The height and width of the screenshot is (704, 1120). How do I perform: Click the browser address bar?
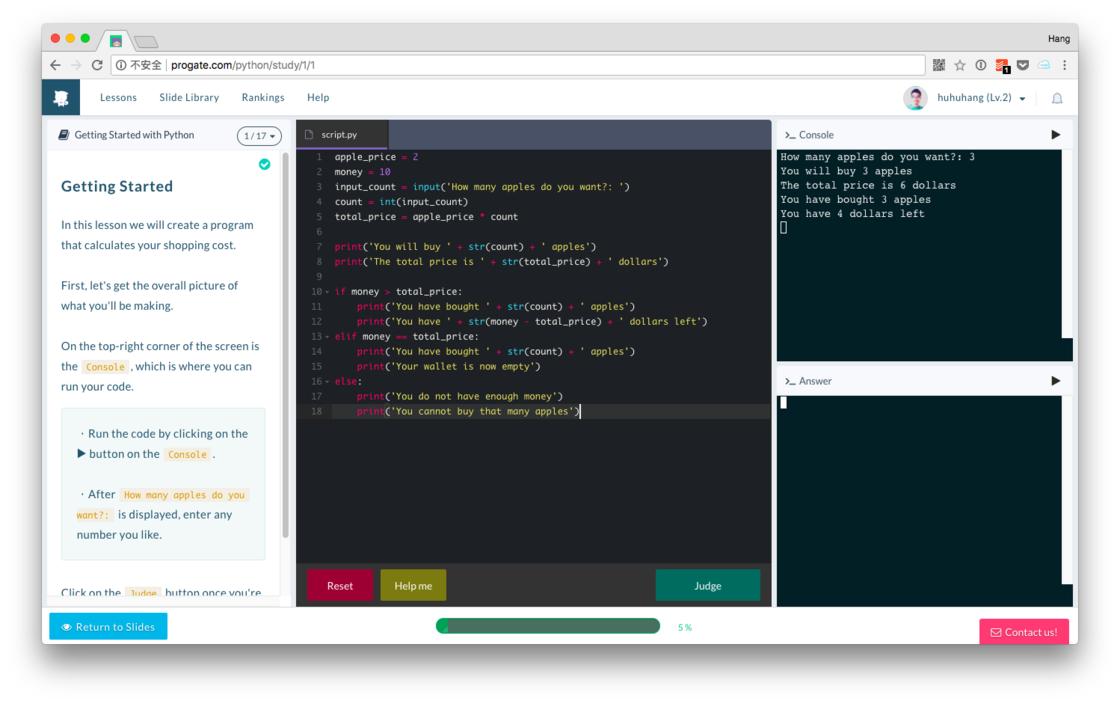coord(518,65)
